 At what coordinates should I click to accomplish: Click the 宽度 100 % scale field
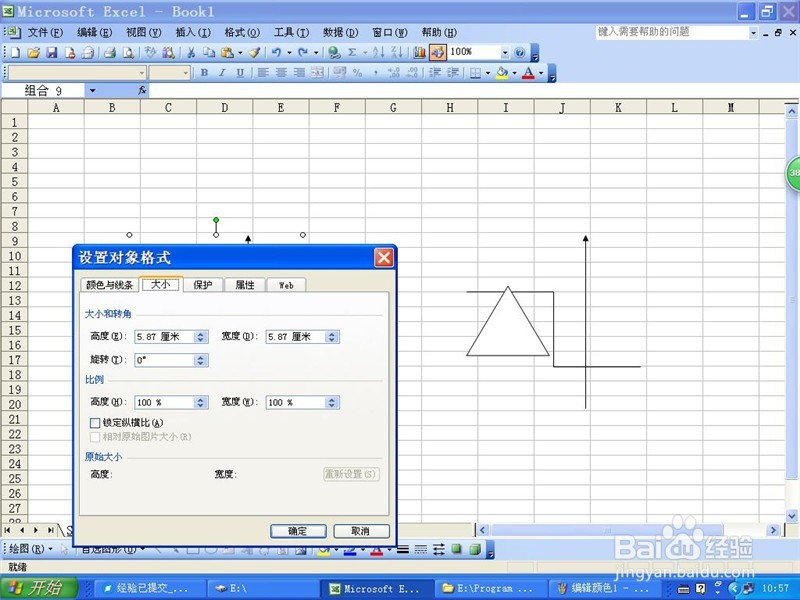(296, 403)
